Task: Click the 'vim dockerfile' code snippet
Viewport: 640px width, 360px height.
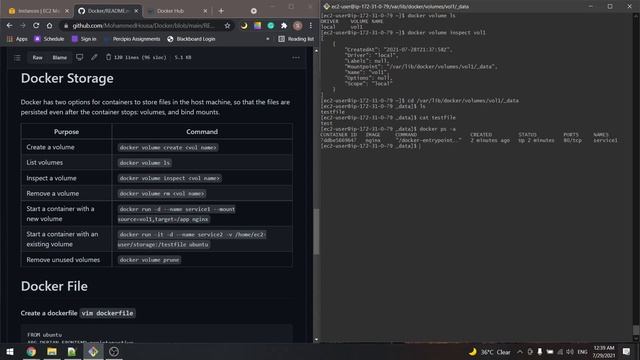Action: pyautogui.click(x=107, y=313)
